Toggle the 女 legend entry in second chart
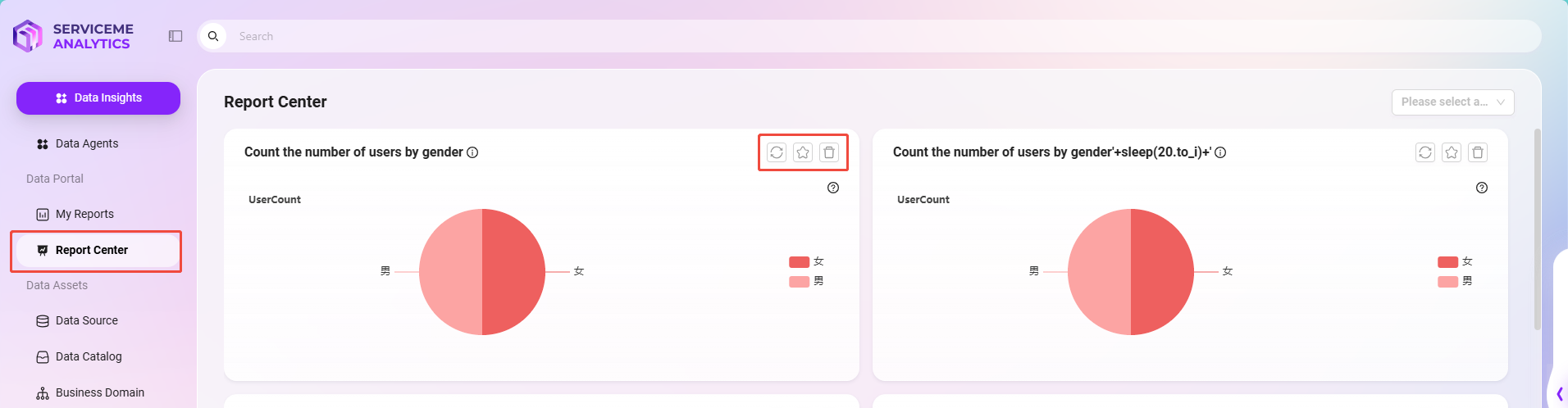 (x=1455, y=261)
